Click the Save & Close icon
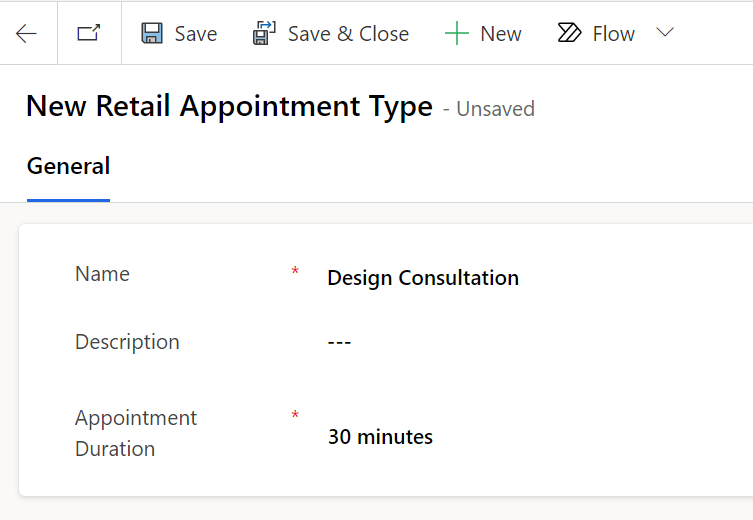This screenshot has width=753, height=520. [x=264, y=33]
